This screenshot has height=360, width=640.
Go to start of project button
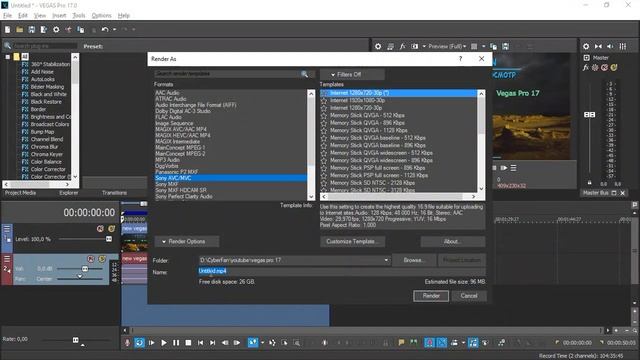200,342
